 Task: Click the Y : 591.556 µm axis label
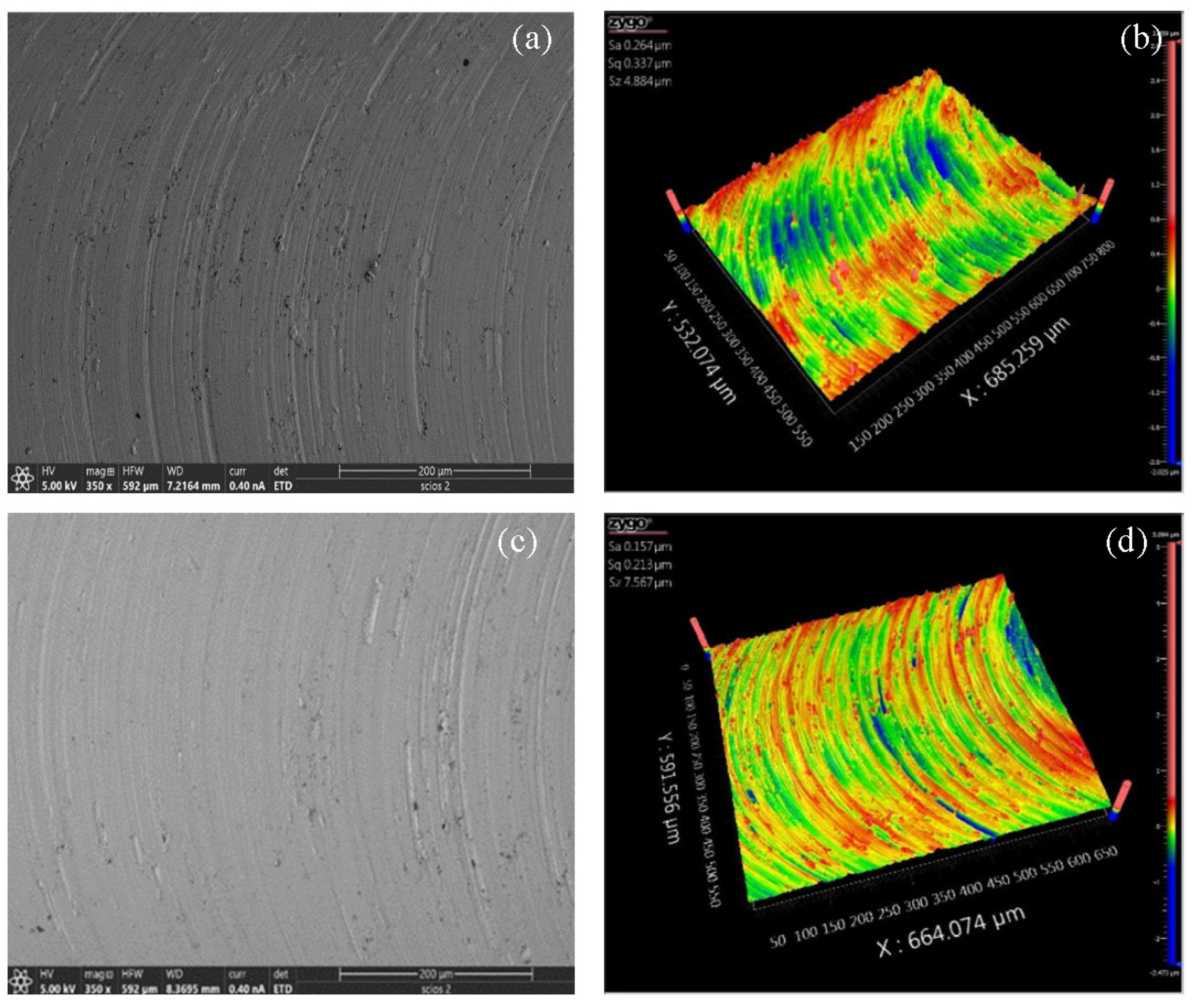tap(669, 788)
